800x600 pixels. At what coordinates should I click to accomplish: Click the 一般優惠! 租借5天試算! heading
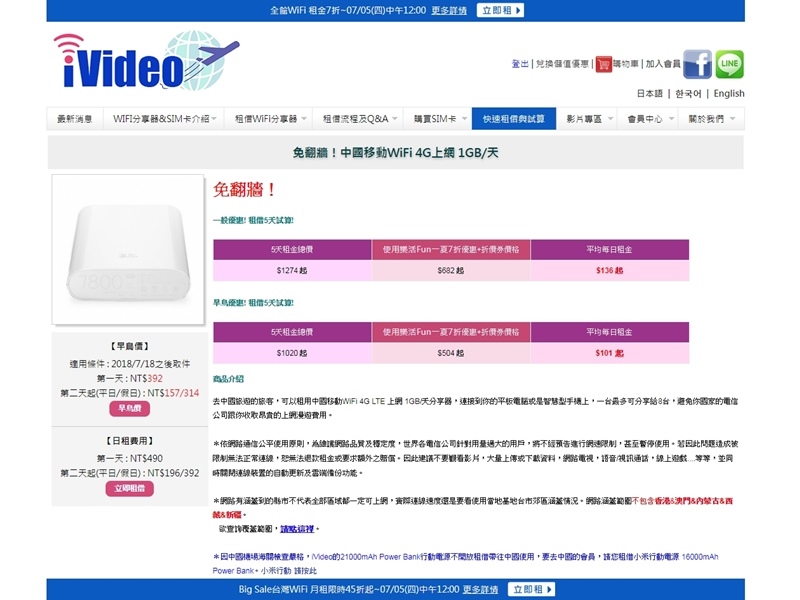pos(253,220)
